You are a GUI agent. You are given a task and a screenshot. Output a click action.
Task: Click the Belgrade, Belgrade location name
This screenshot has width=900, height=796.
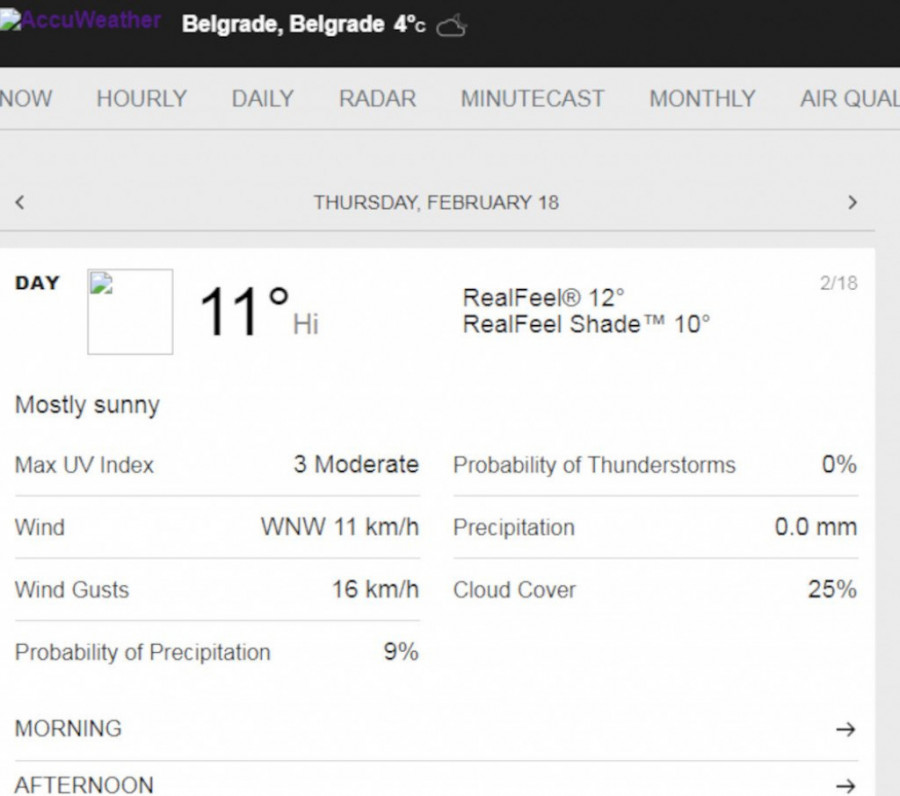point(282,25)
